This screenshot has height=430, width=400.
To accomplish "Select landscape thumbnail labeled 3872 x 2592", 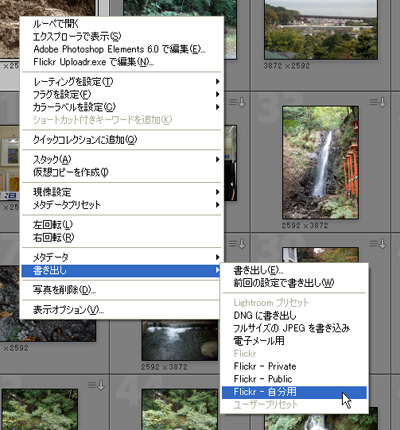I will 321,29.
